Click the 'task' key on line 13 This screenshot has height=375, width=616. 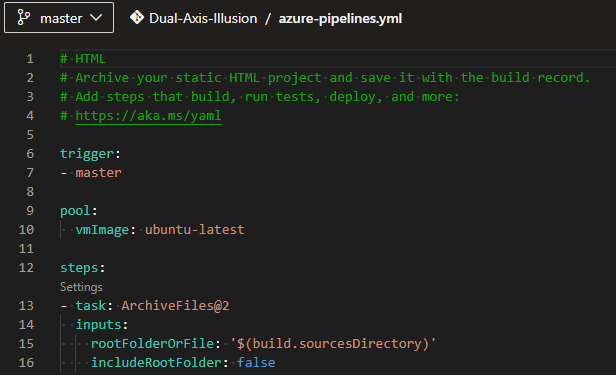(x=91, y=305)
